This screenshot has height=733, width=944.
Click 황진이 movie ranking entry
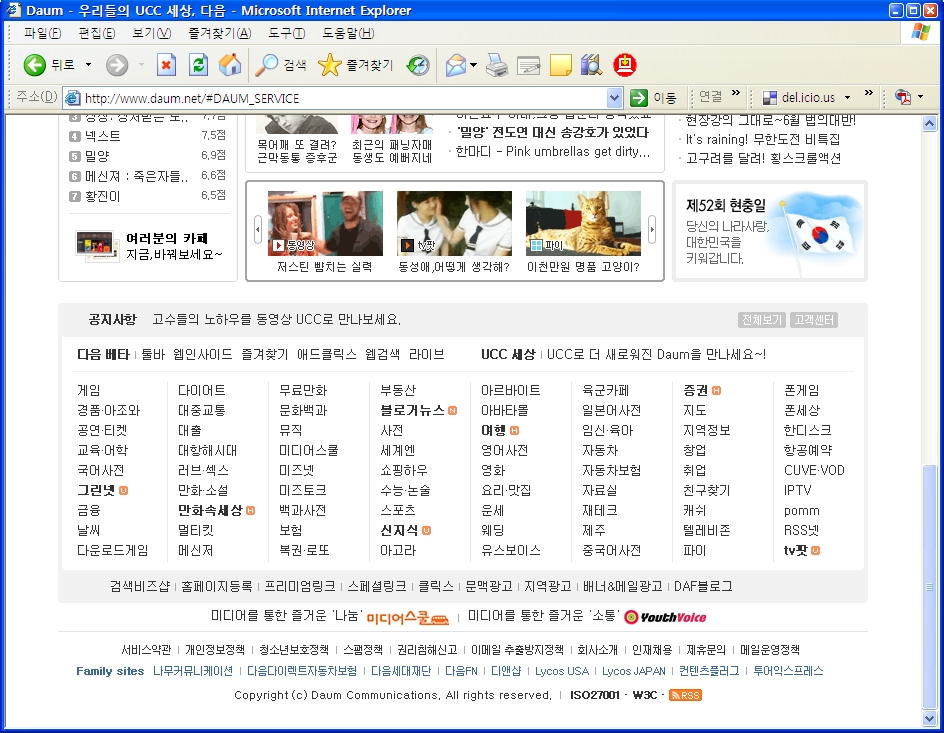tap(102, 196)
